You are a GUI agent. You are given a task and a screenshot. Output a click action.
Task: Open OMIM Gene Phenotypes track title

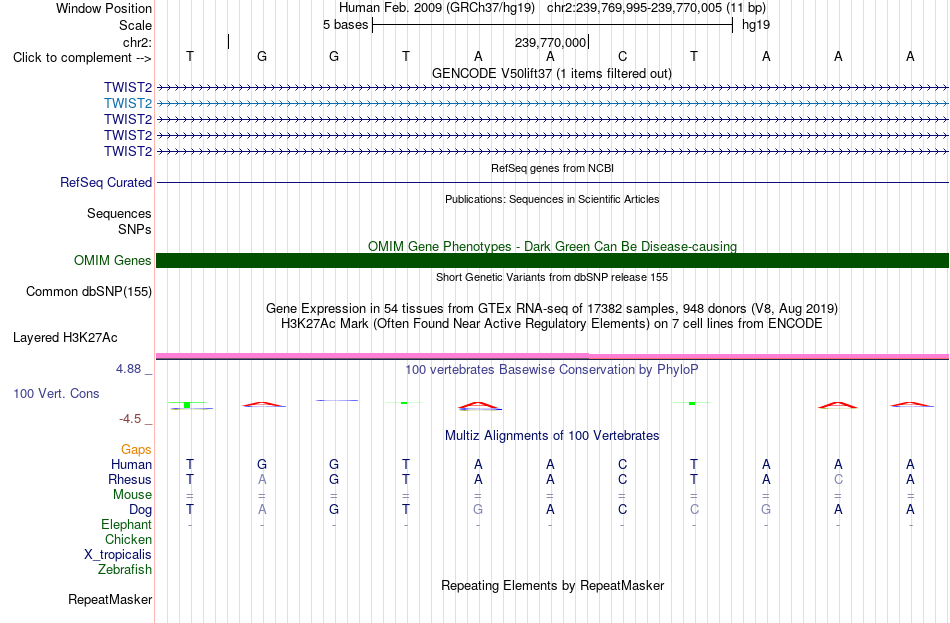coord(552,246)
